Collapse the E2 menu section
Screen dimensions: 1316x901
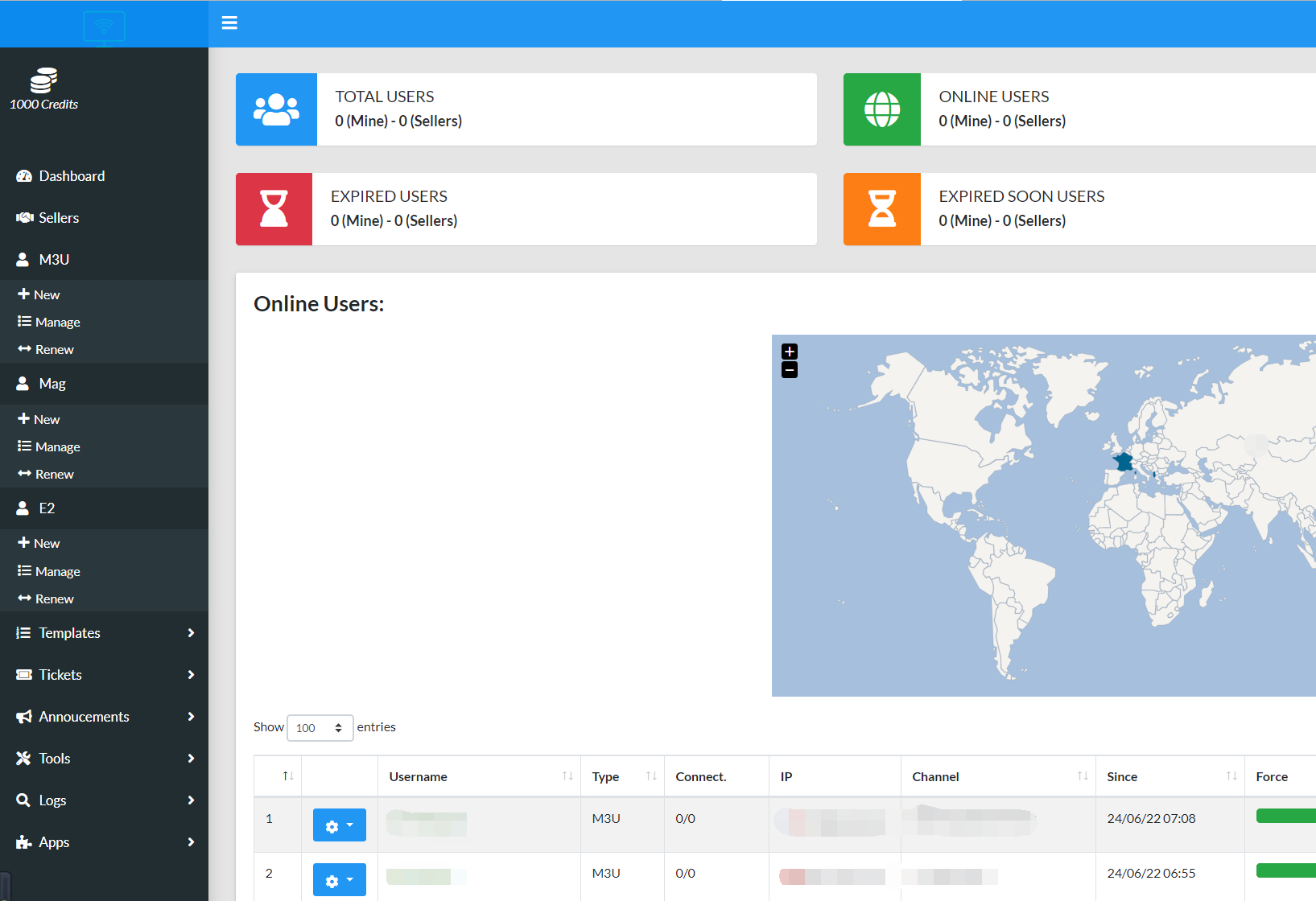click(104, 508)
